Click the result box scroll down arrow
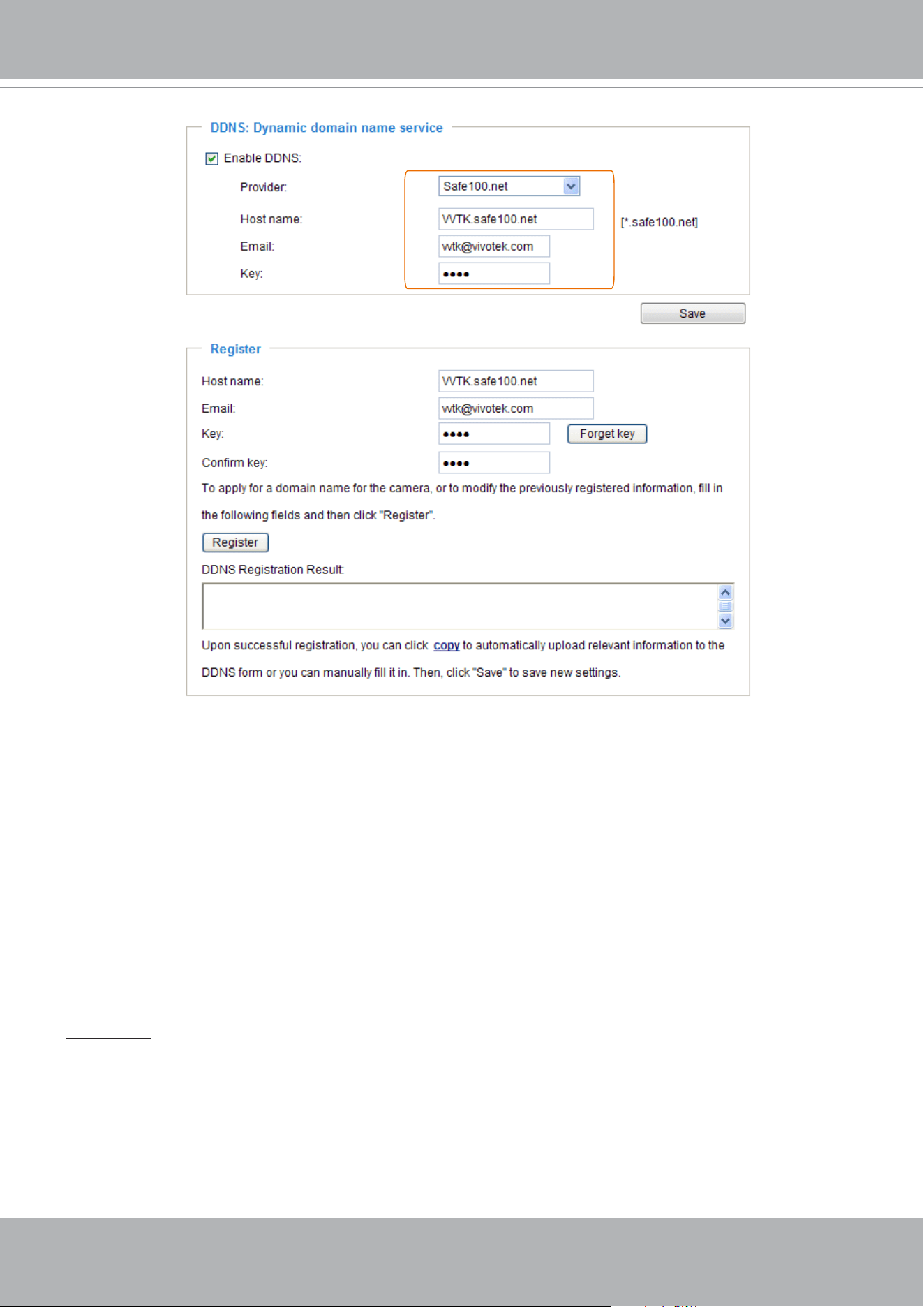The image size is (924, 1307). (726, 621)
